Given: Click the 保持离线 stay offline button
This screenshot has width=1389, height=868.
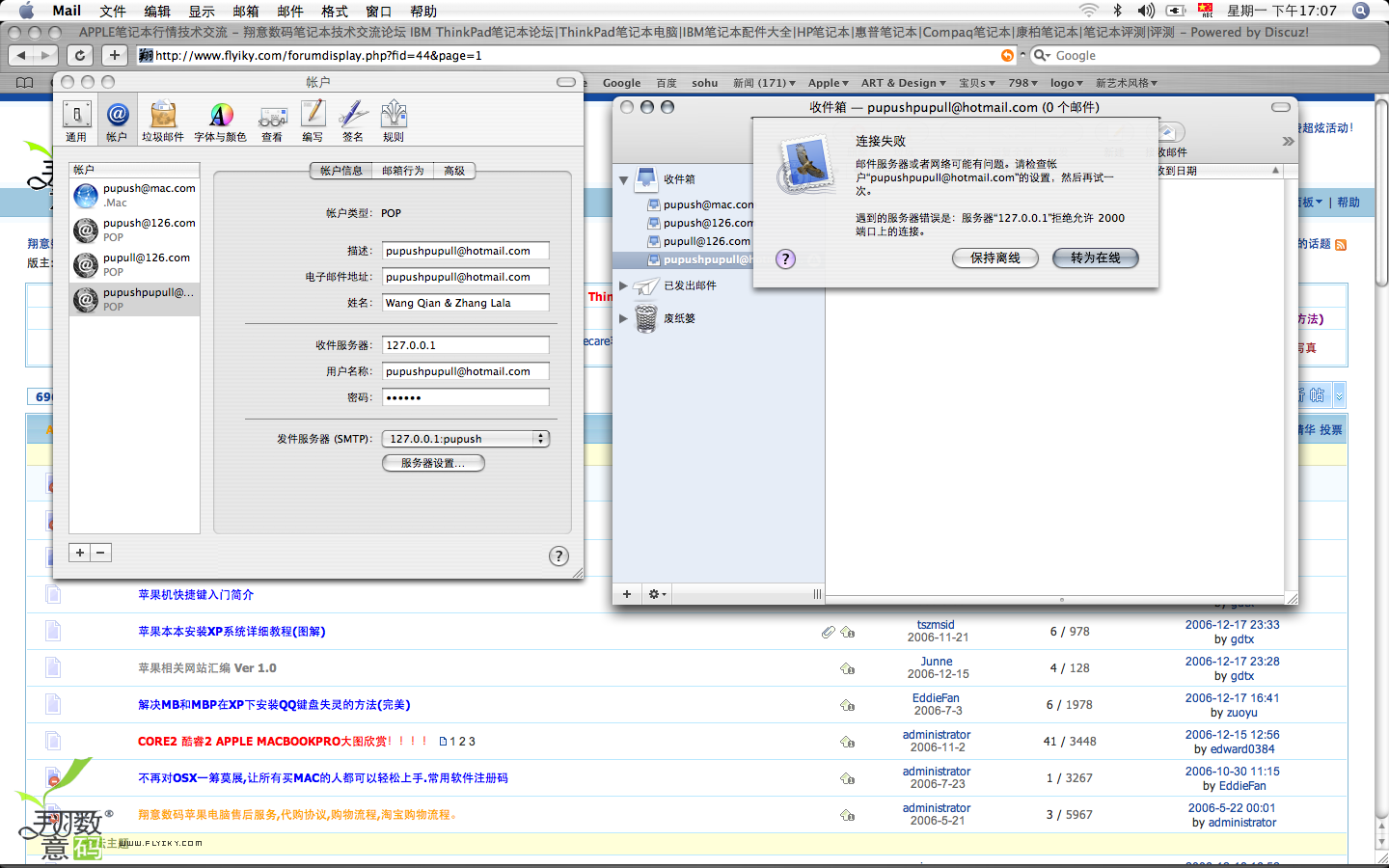Looking at the screenshot, I should (x=995, y=258).
